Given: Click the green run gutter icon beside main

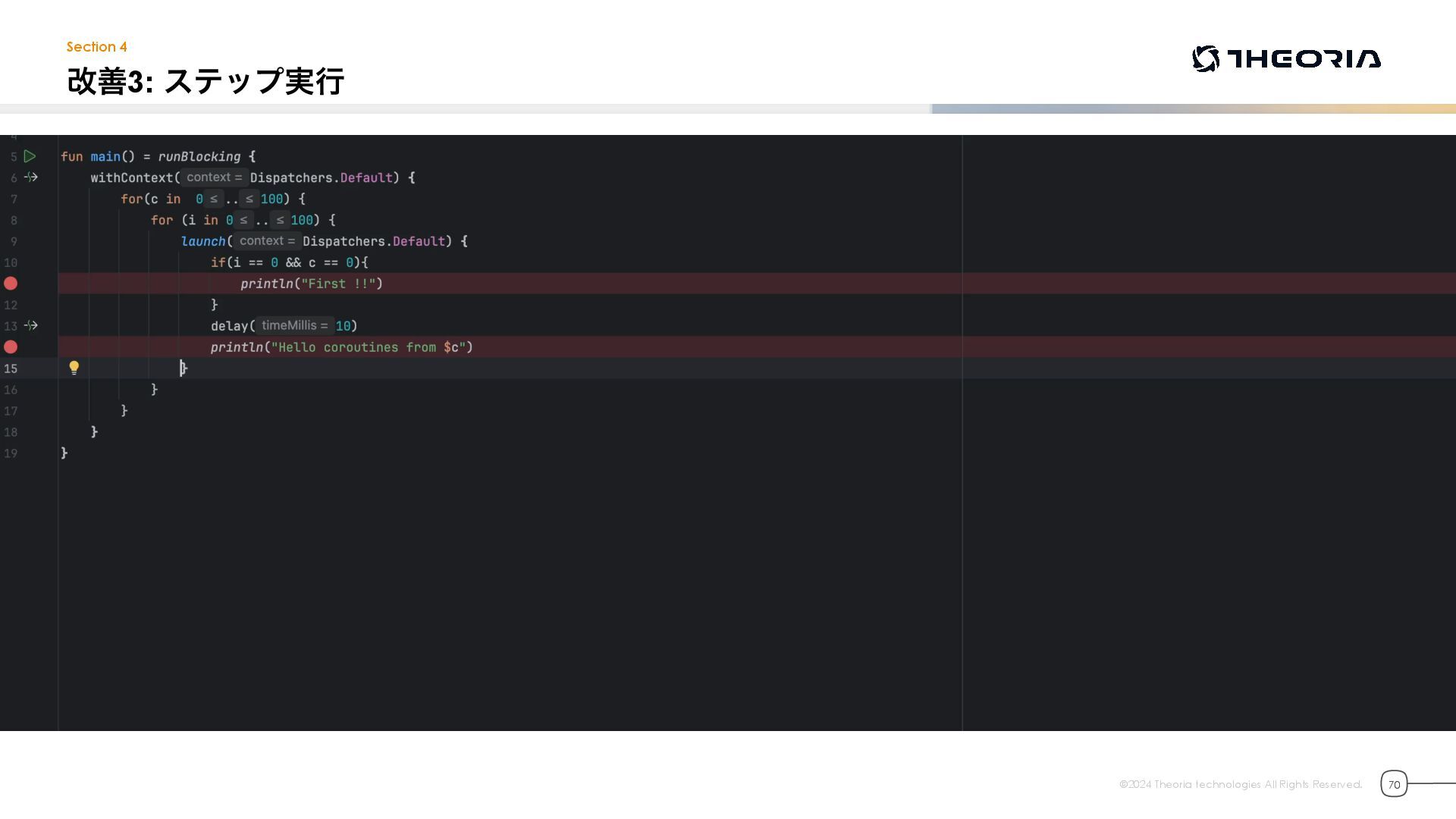Looking at the screenshot, I should [30, 156].
